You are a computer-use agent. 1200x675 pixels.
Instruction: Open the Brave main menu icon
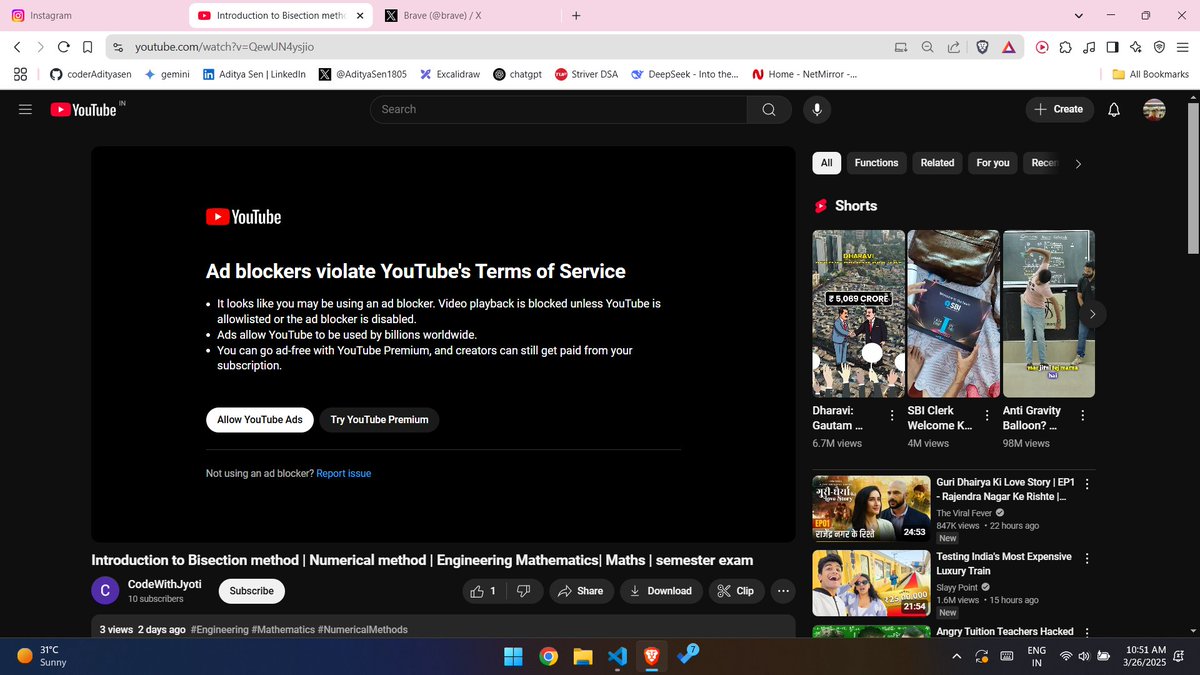[1183, 47]
